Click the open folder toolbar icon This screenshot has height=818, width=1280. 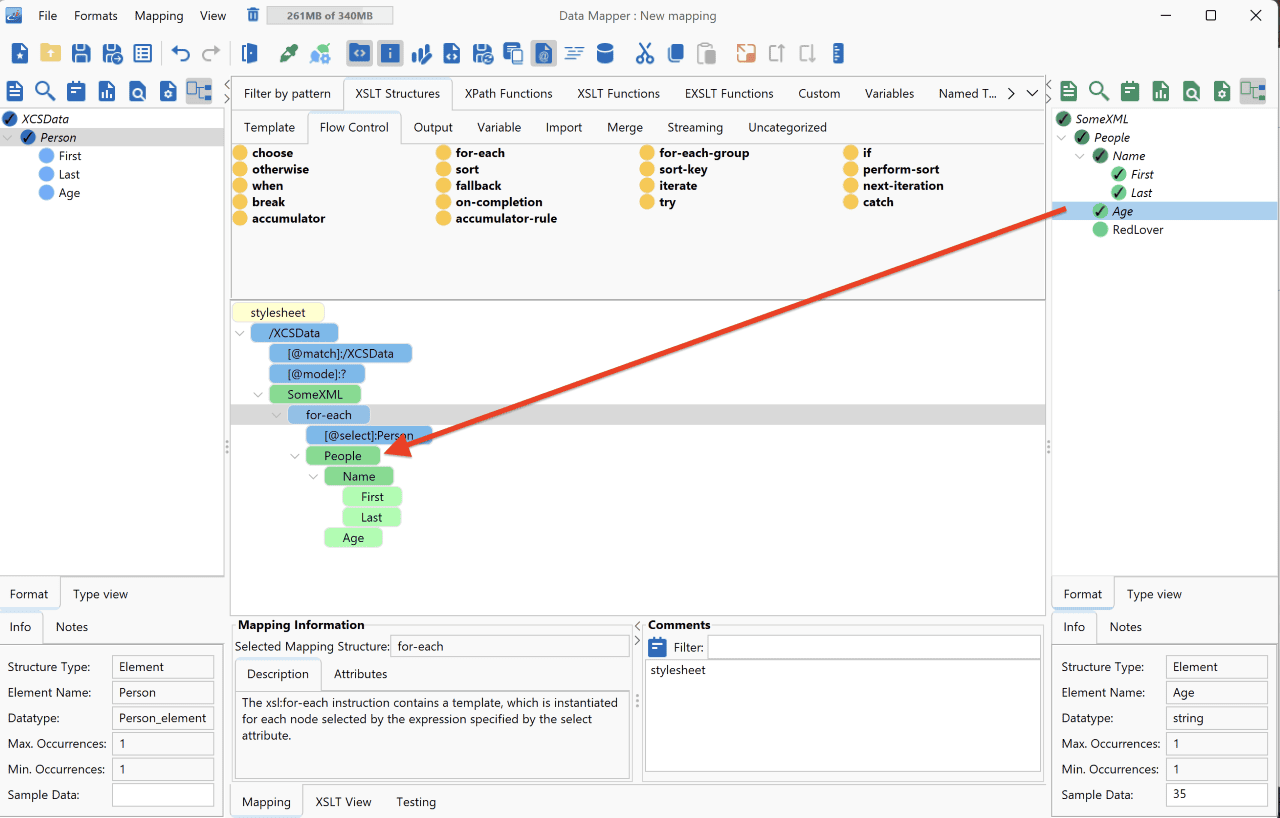pyautogui.click(x=50, y=53)
